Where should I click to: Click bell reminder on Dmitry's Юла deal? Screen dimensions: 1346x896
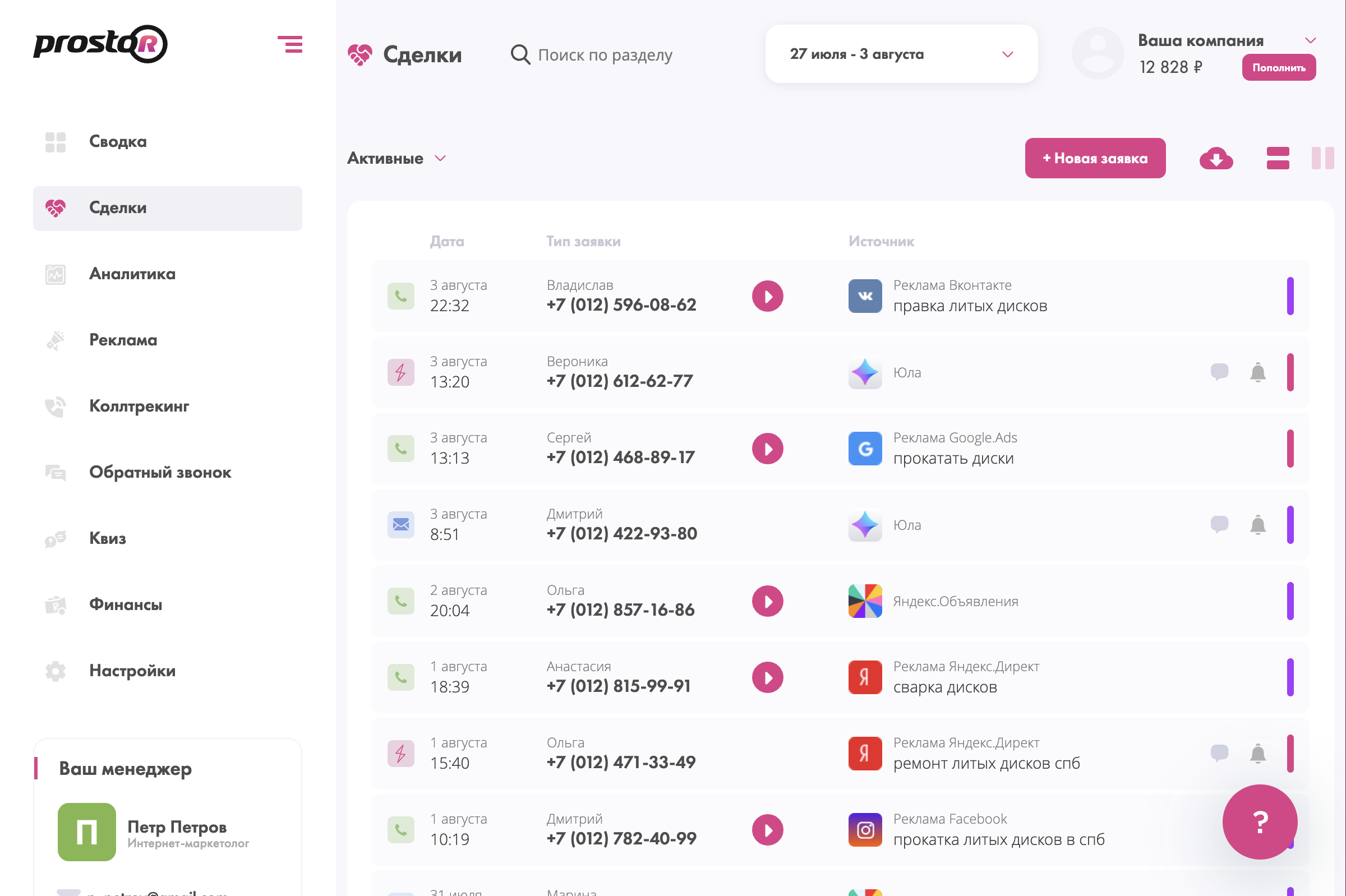(1257, 525)
